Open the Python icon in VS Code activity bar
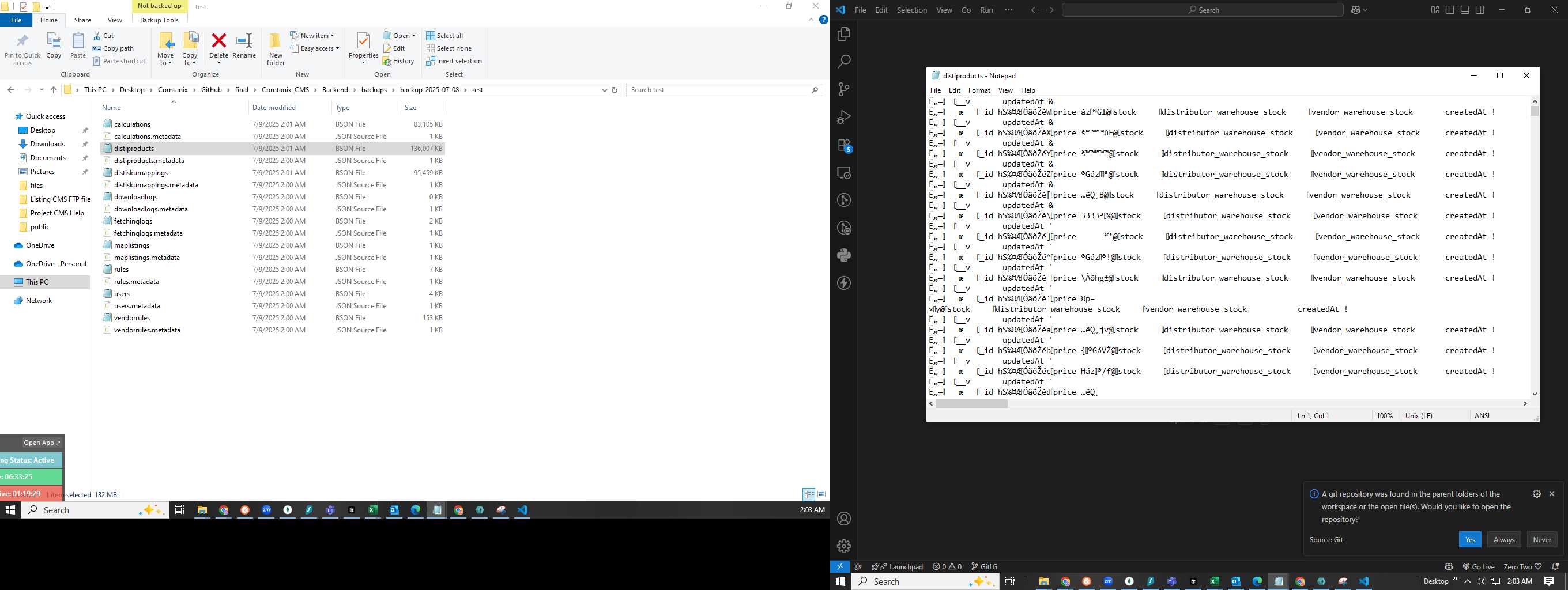The image size is (1568, 590). 843,255
